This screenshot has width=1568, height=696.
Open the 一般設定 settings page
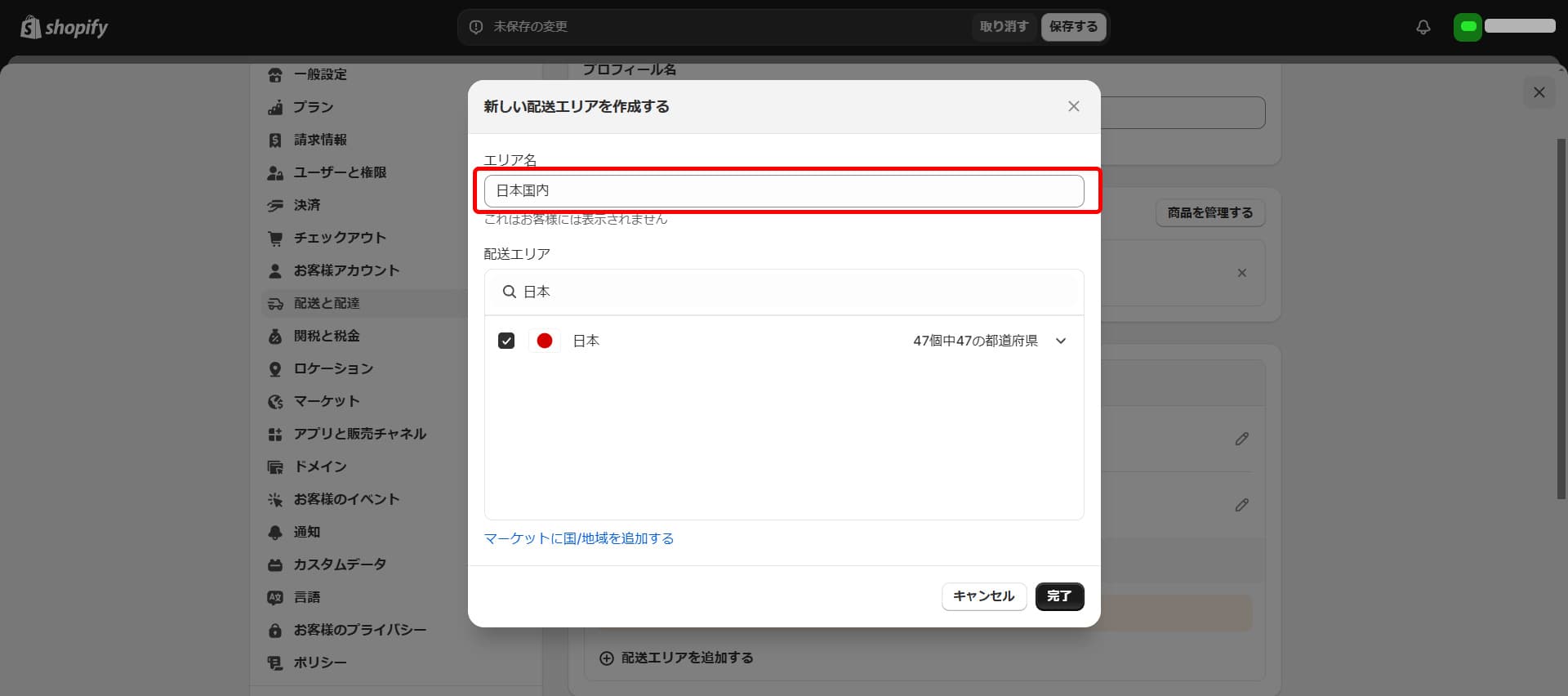click(x=320, y=74)
